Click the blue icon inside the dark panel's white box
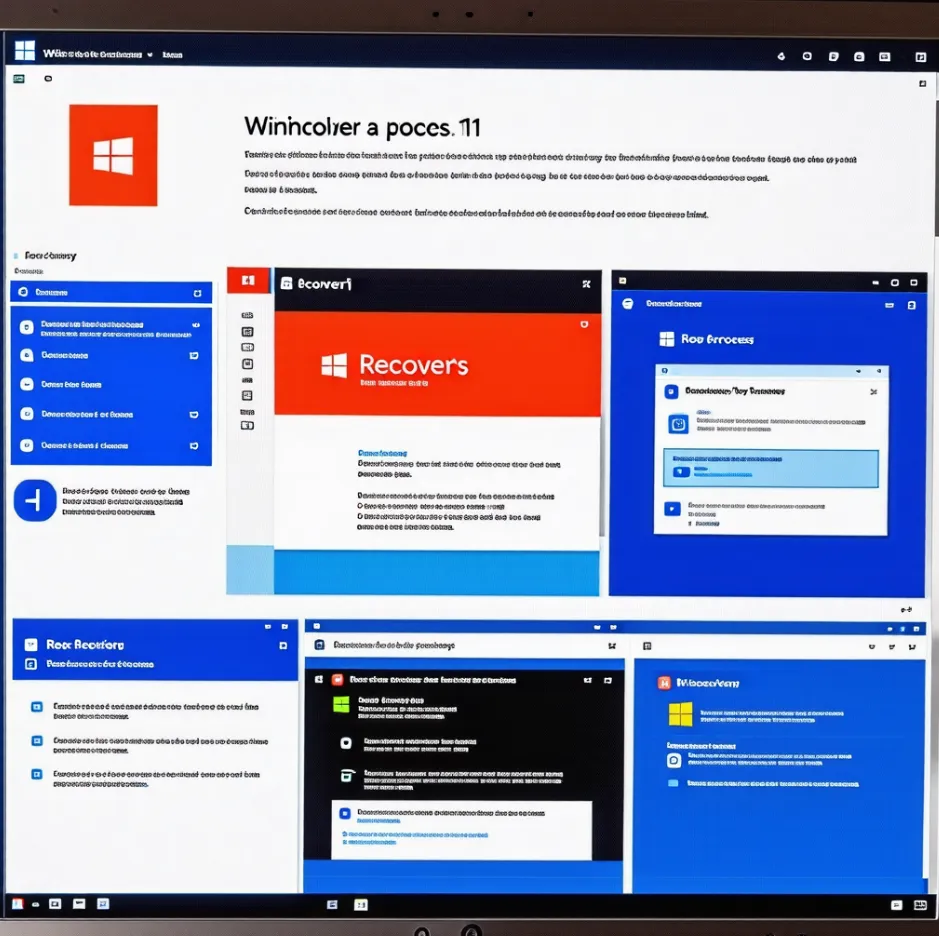 pyautogui.click(x=344, y=813)
